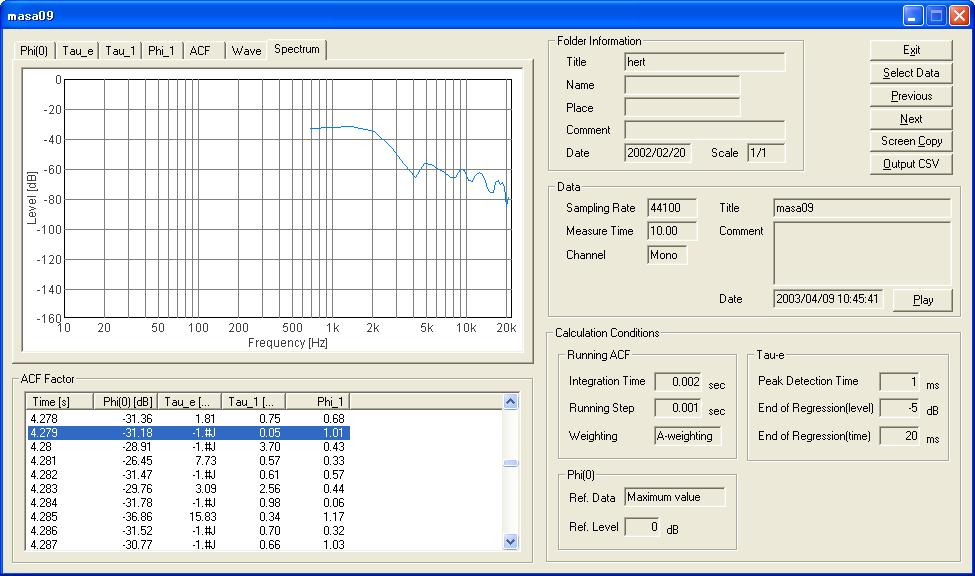Click the Phi(0) [dB] column header
The height and width of the screenshot is (576, 975).
tap(125, 402)
